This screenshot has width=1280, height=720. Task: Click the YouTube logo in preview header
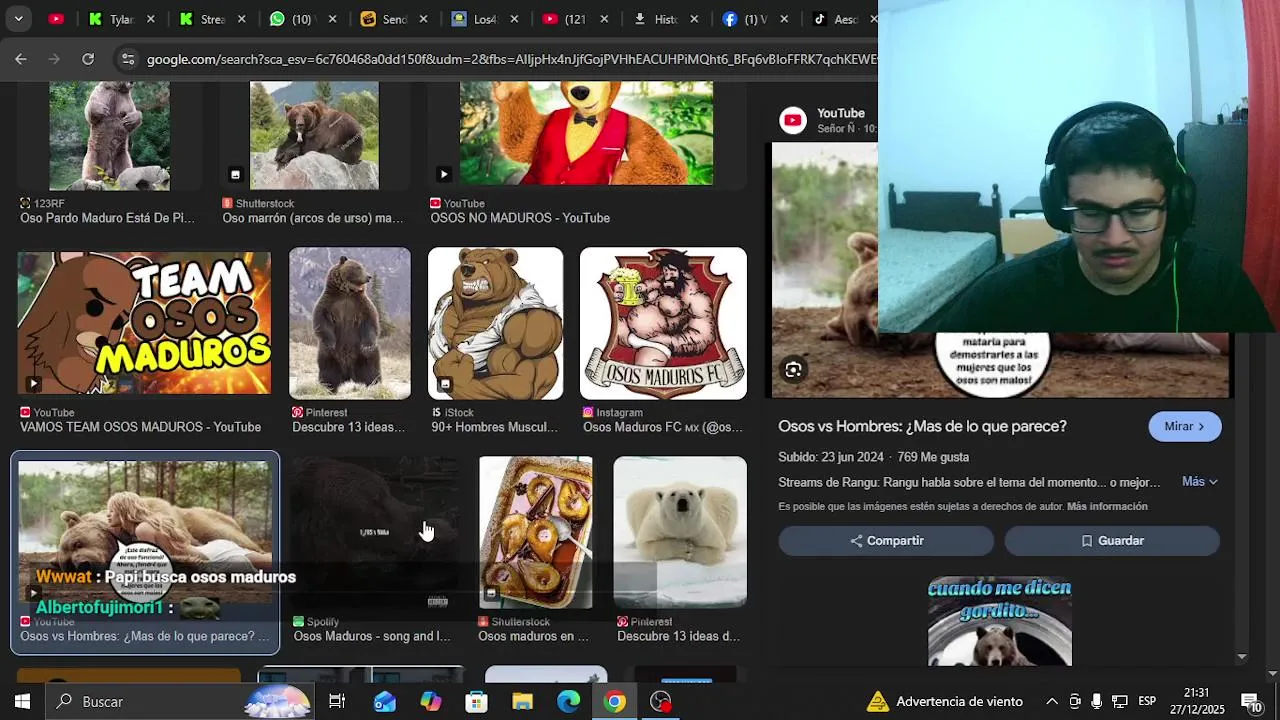pos(793,121)
